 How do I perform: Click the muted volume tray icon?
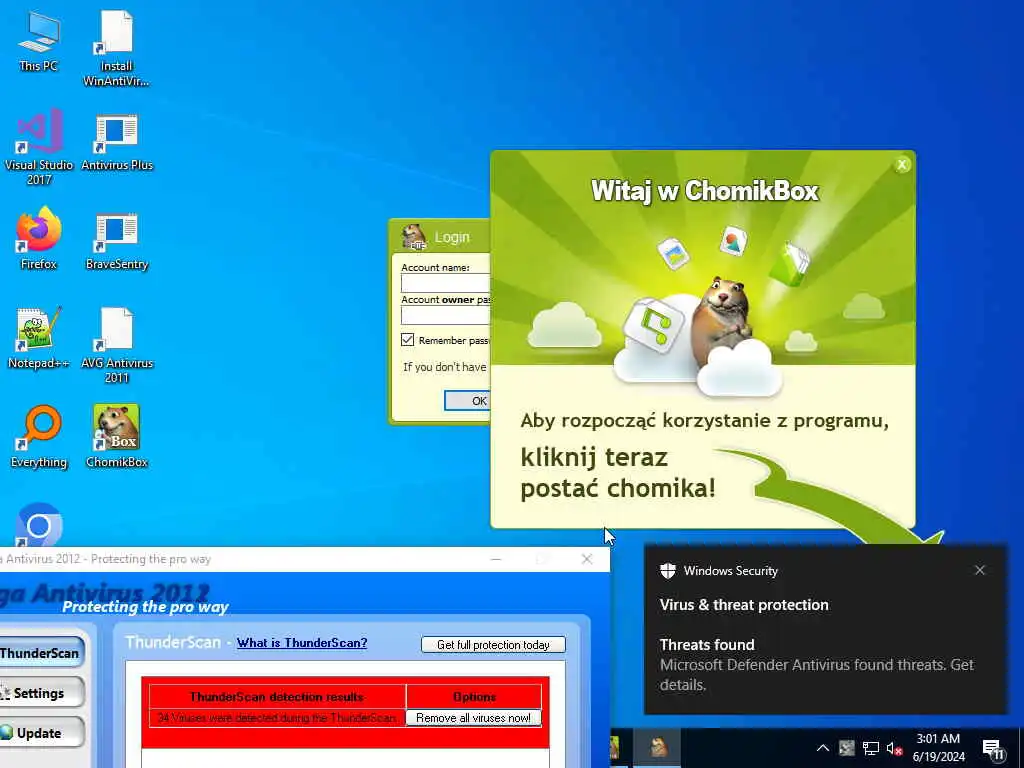(x=894, y=748)
